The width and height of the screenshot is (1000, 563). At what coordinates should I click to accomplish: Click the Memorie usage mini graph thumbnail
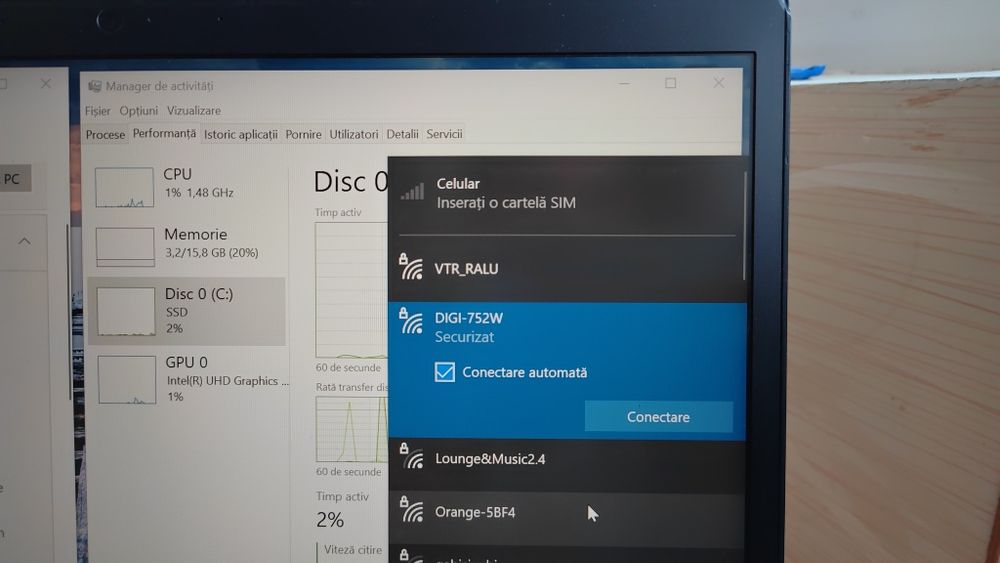pos(125,247)
